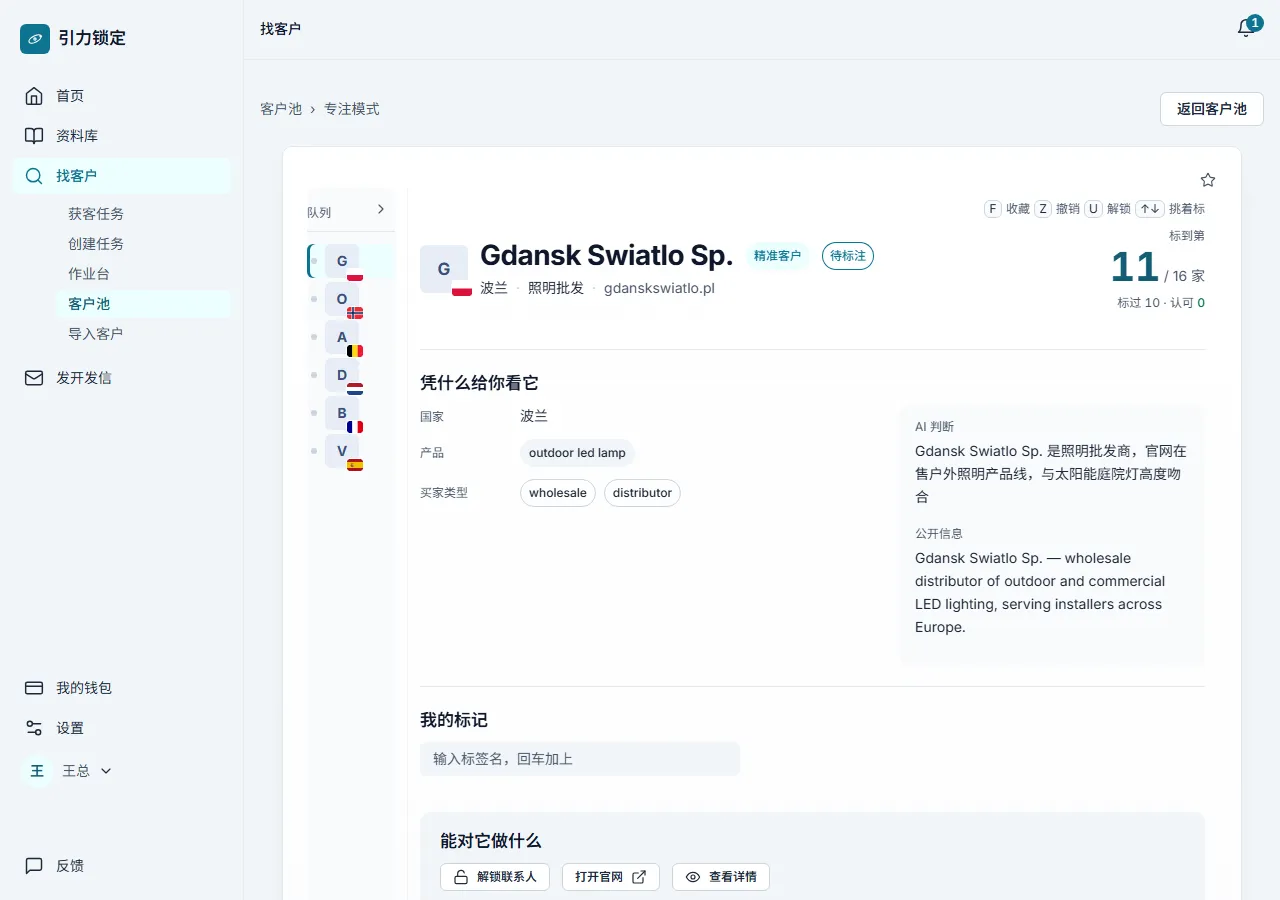Click the 专注模式 breadcrumb text
1280x900 pixels.
[x=351, y=109]
